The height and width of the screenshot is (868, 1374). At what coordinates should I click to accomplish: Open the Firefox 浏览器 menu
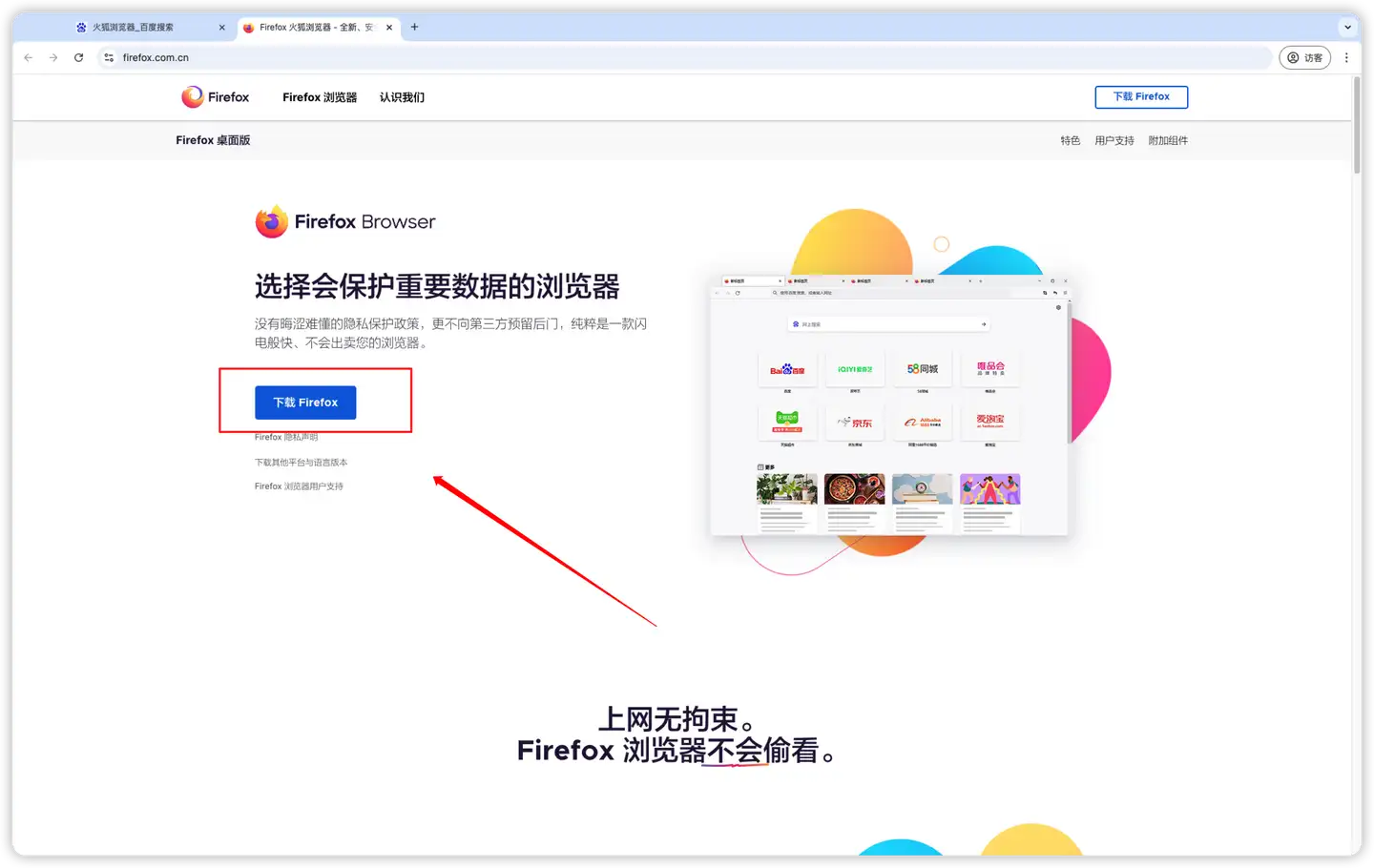tap(320, 97)
